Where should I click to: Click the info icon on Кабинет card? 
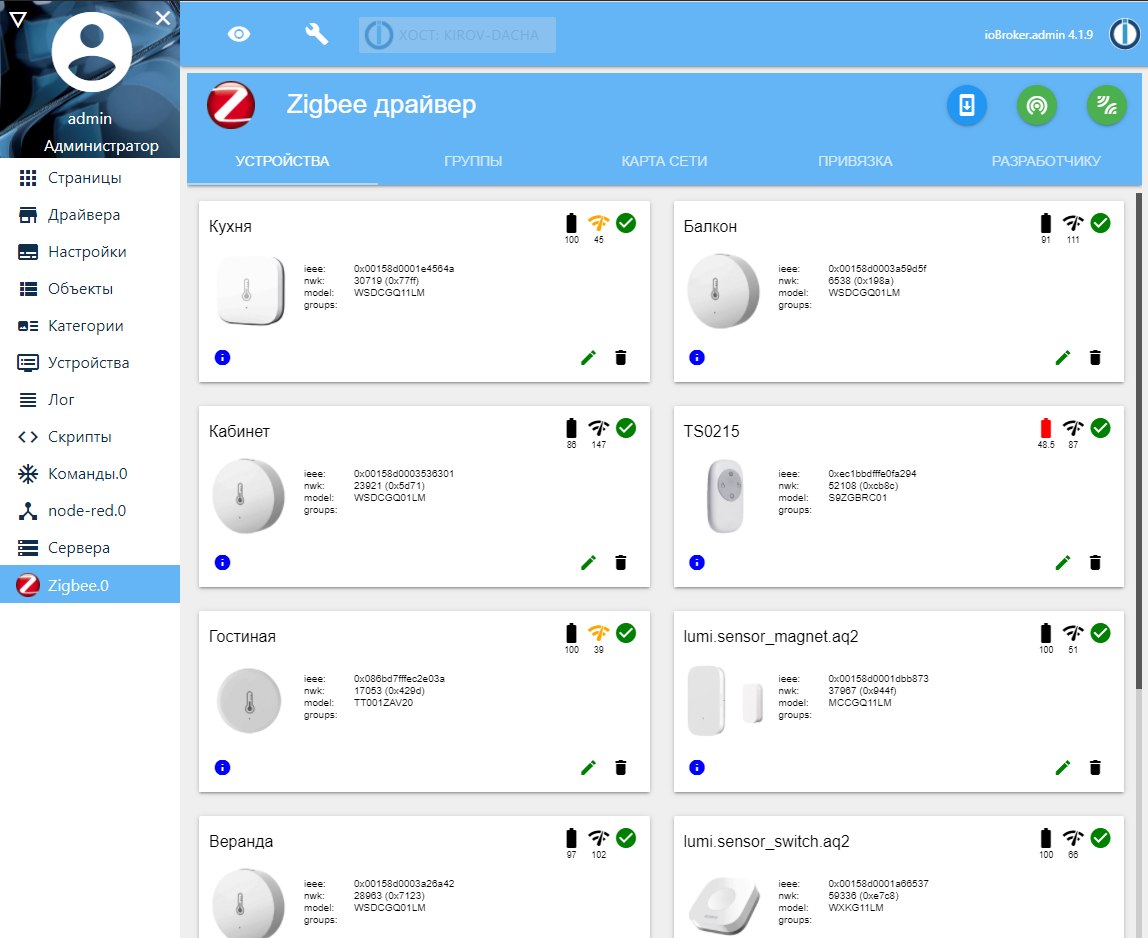coord(223,562)
